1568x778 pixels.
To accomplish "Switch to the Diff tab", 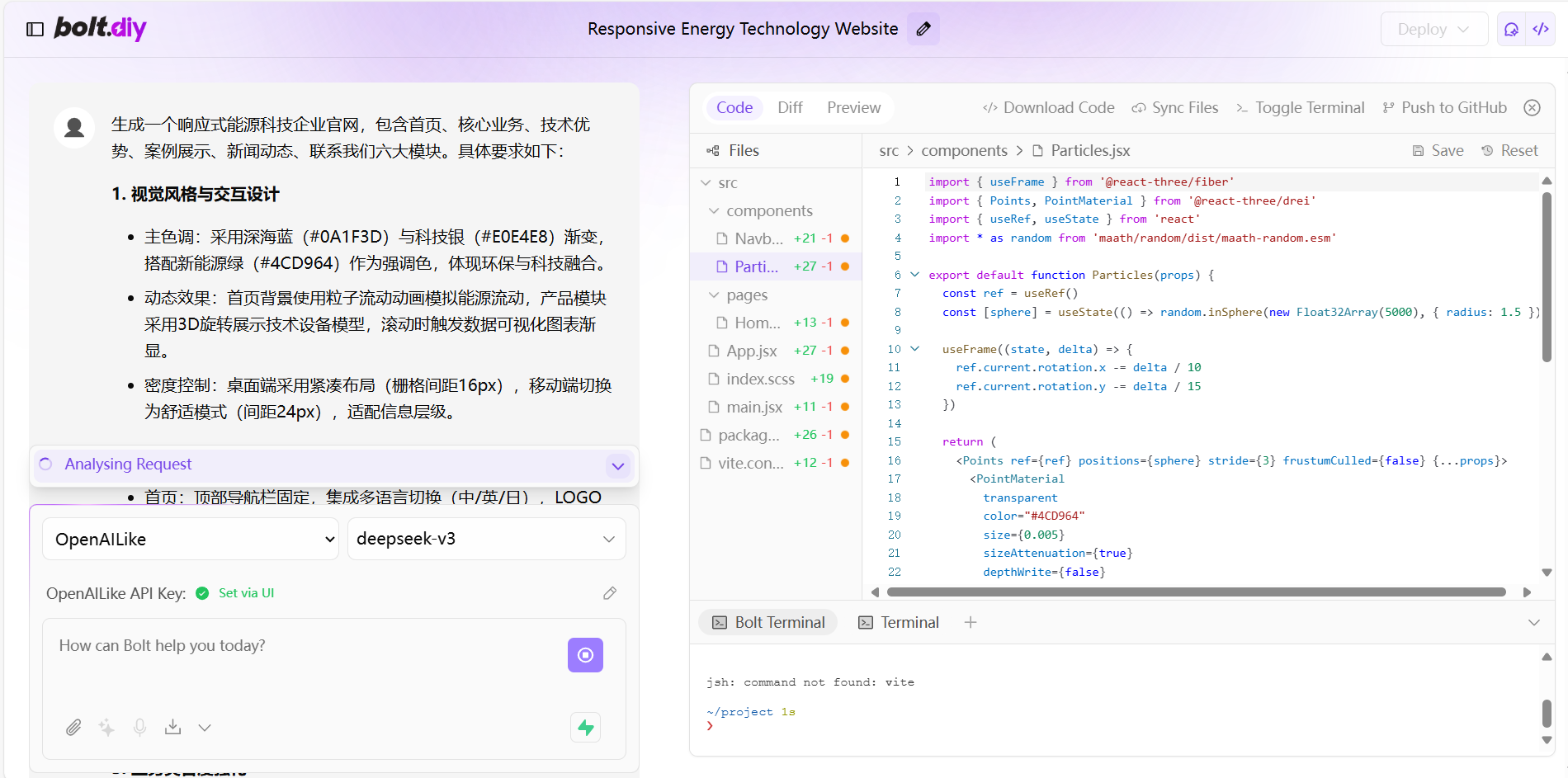I will [790, 107].
